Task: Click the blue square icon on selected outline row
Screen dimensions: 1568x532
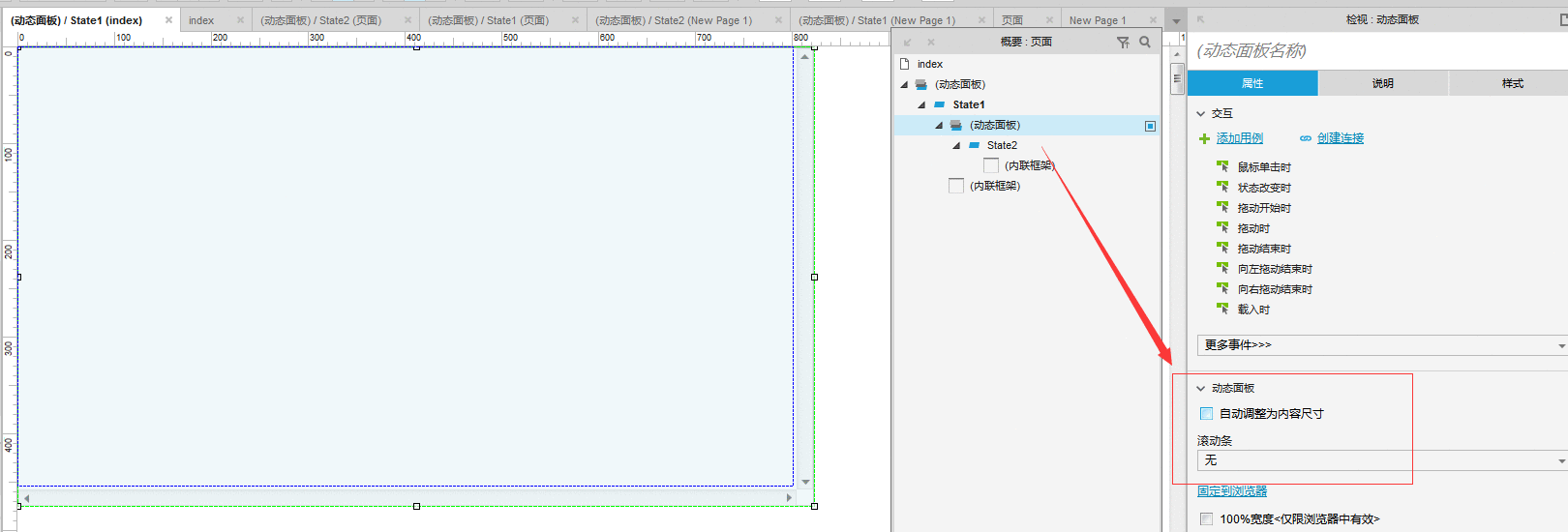Action: click(x=1150, y=126)
